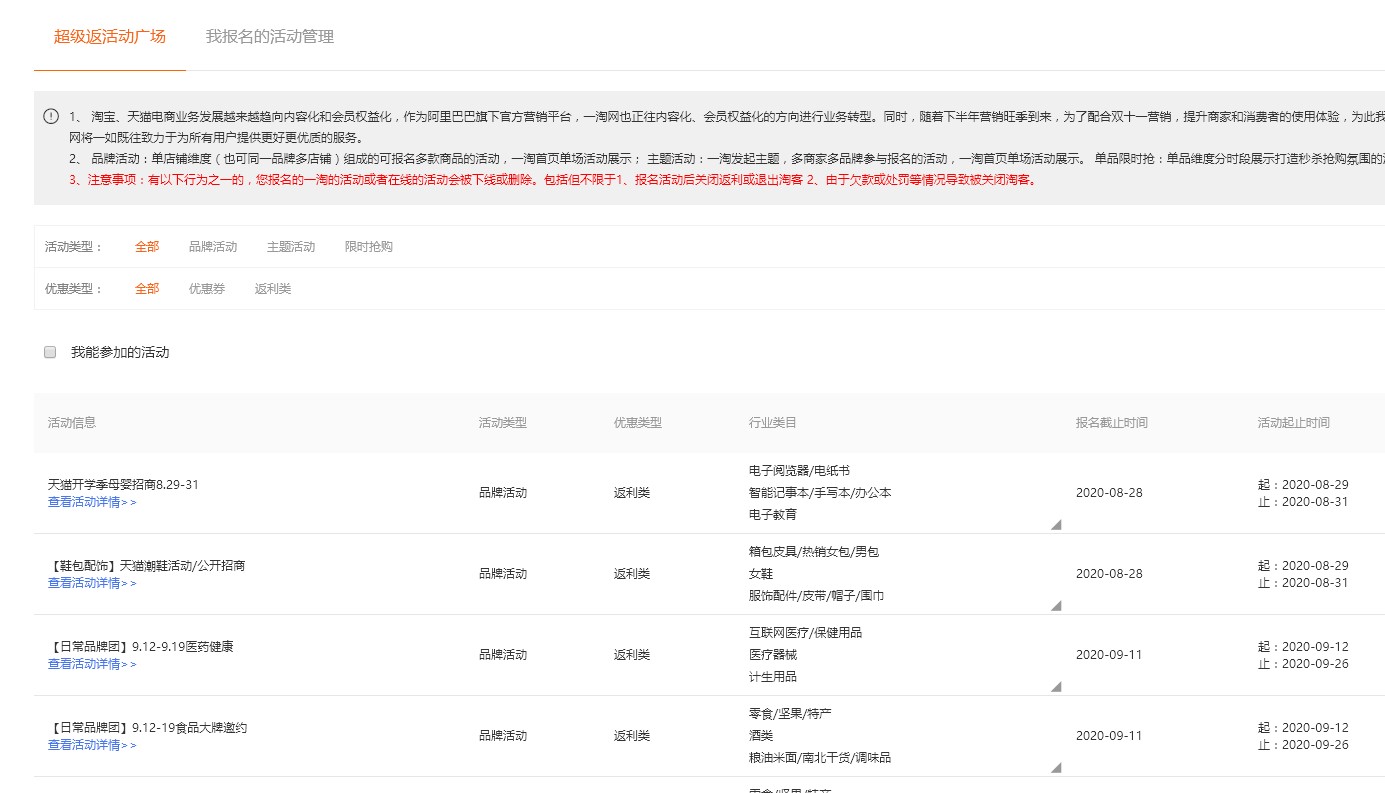Expand categories for 食品大牌邀约 row
This screenshot has height=793, width=1385.
click(x=1054, y=768)
